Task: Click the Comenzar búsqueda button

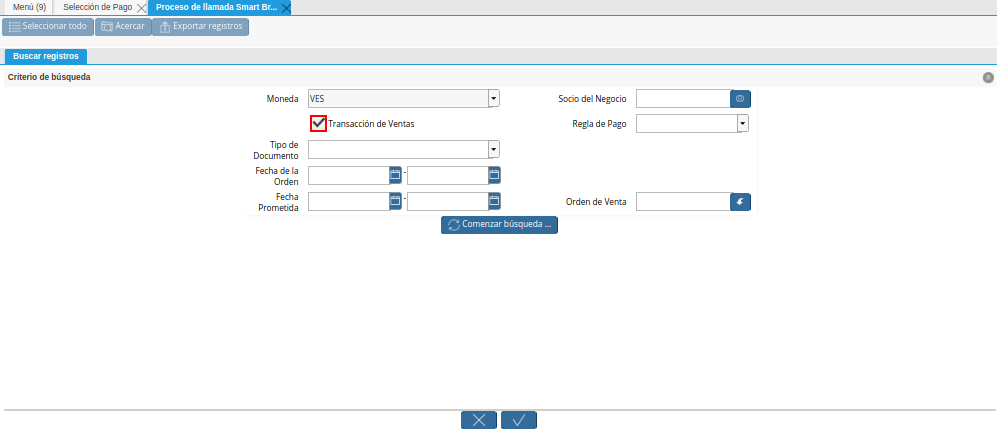Action: [x=499, y=225]
